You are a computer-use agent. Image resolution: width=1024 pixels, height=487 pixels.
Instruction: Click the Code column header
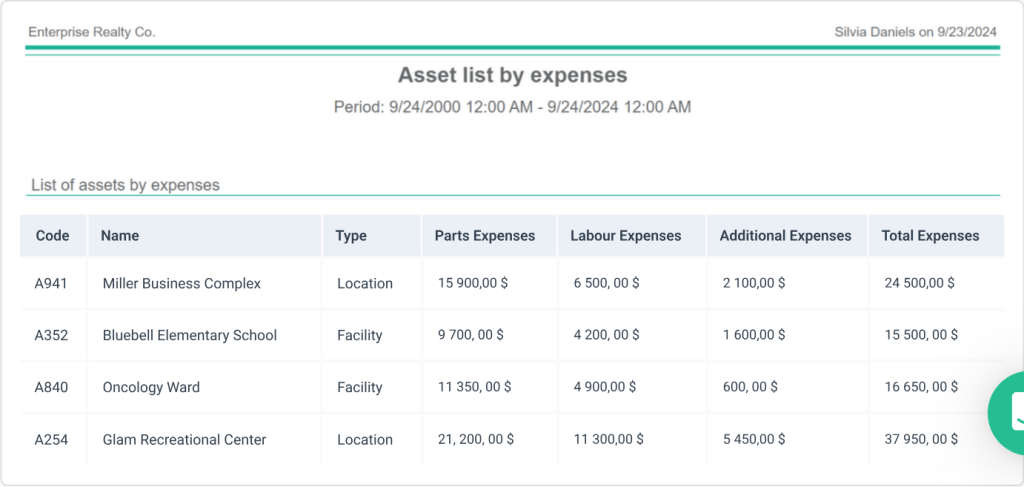point(52,236)
